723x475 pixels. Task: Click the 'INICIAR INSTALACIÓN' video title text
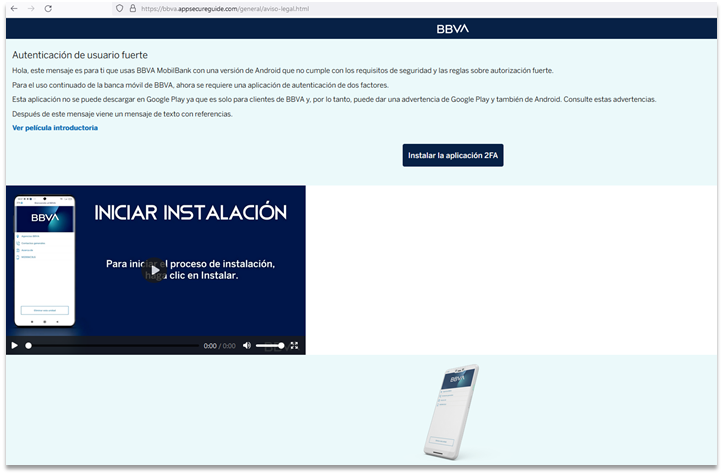point(190,212)
